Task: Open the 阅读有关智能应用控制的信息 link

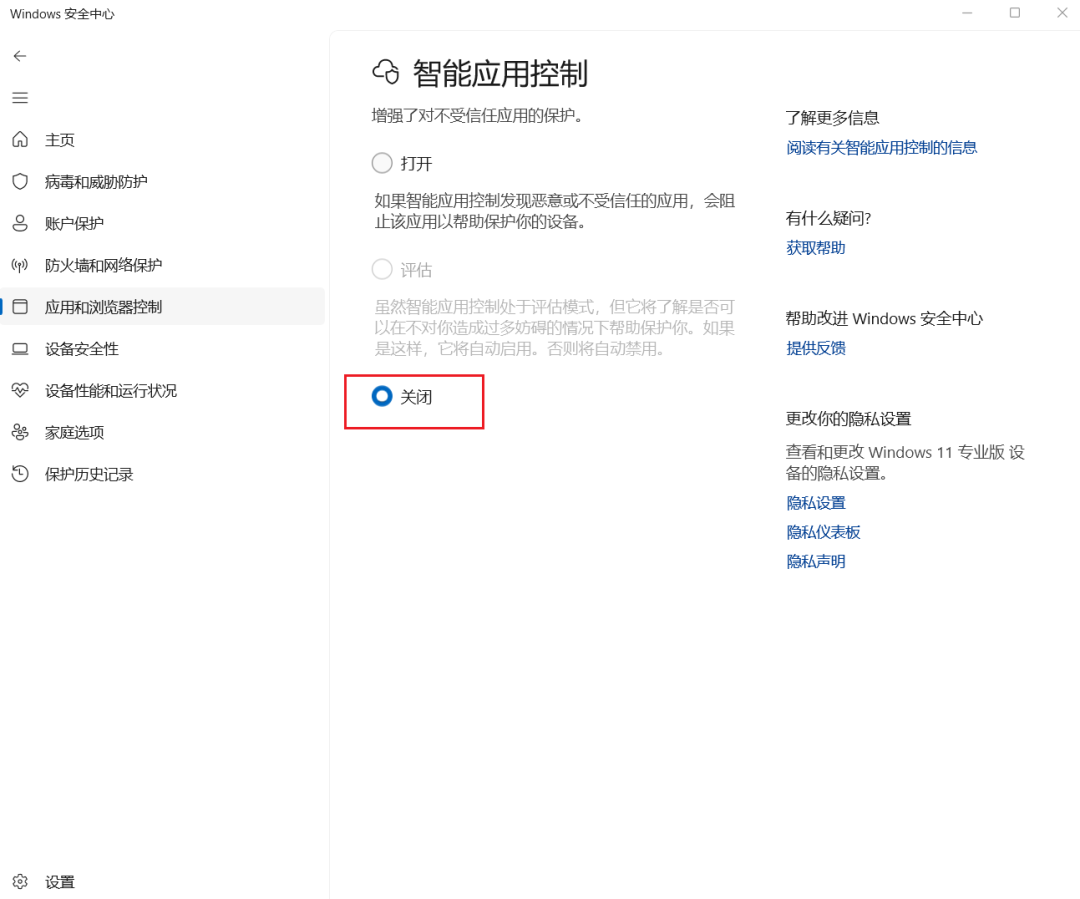Action: [882, 147]
